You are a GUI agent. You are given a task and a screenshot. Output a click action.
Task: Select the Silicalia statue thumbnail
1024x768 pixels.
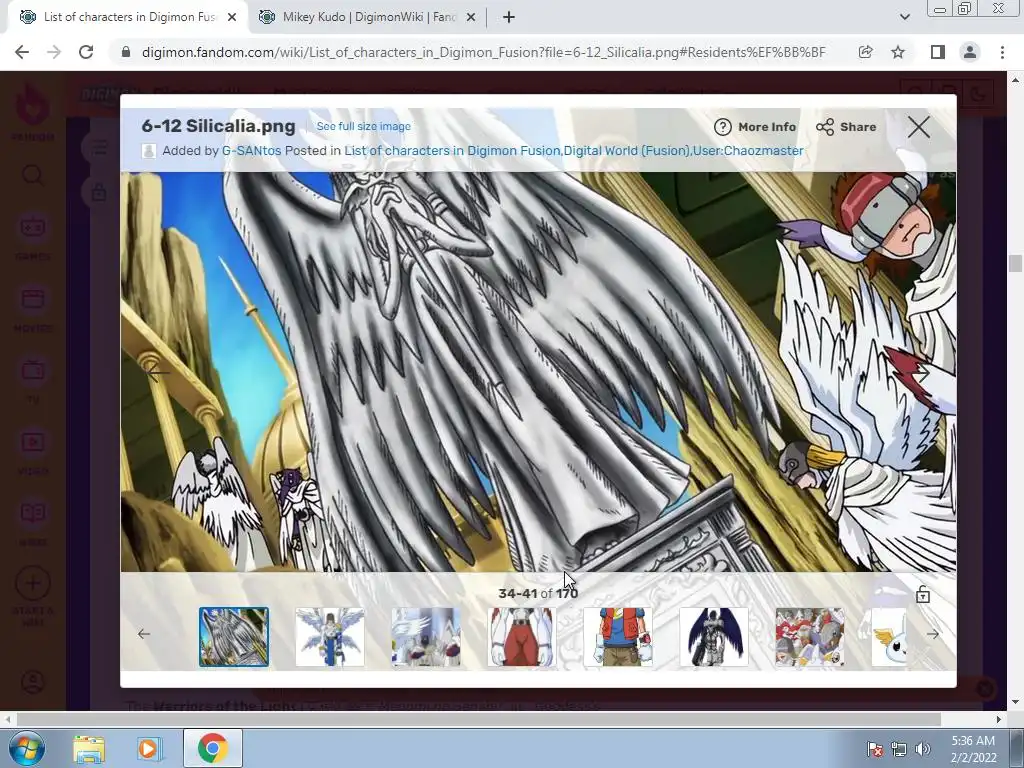(234, 637)
